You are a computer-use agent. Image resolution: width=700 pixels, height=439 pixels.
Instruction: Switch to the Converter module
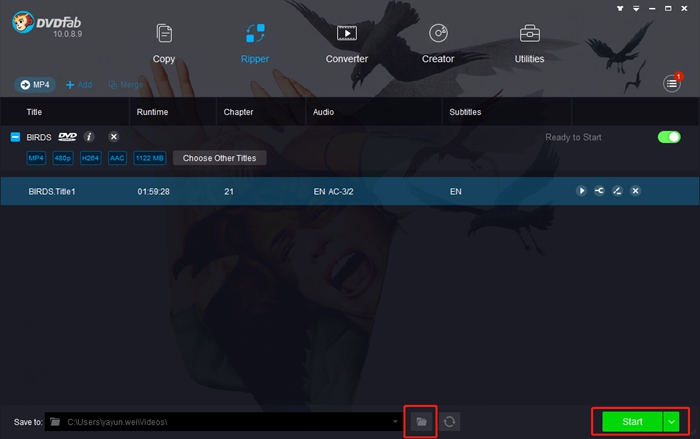[346, 44]
